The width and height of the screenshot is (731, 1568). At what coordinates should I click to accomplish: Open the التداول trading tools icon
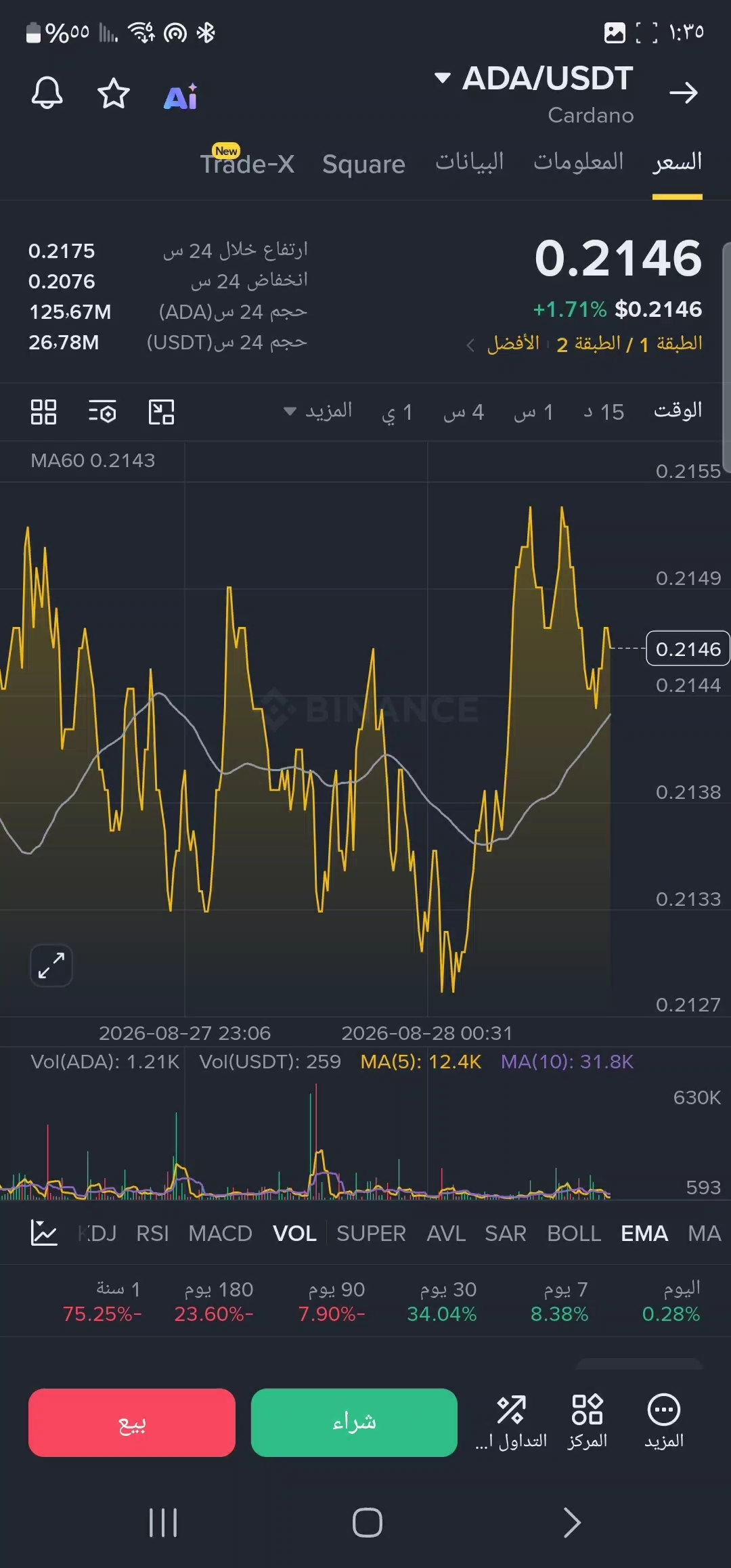tap(511, 1422)
